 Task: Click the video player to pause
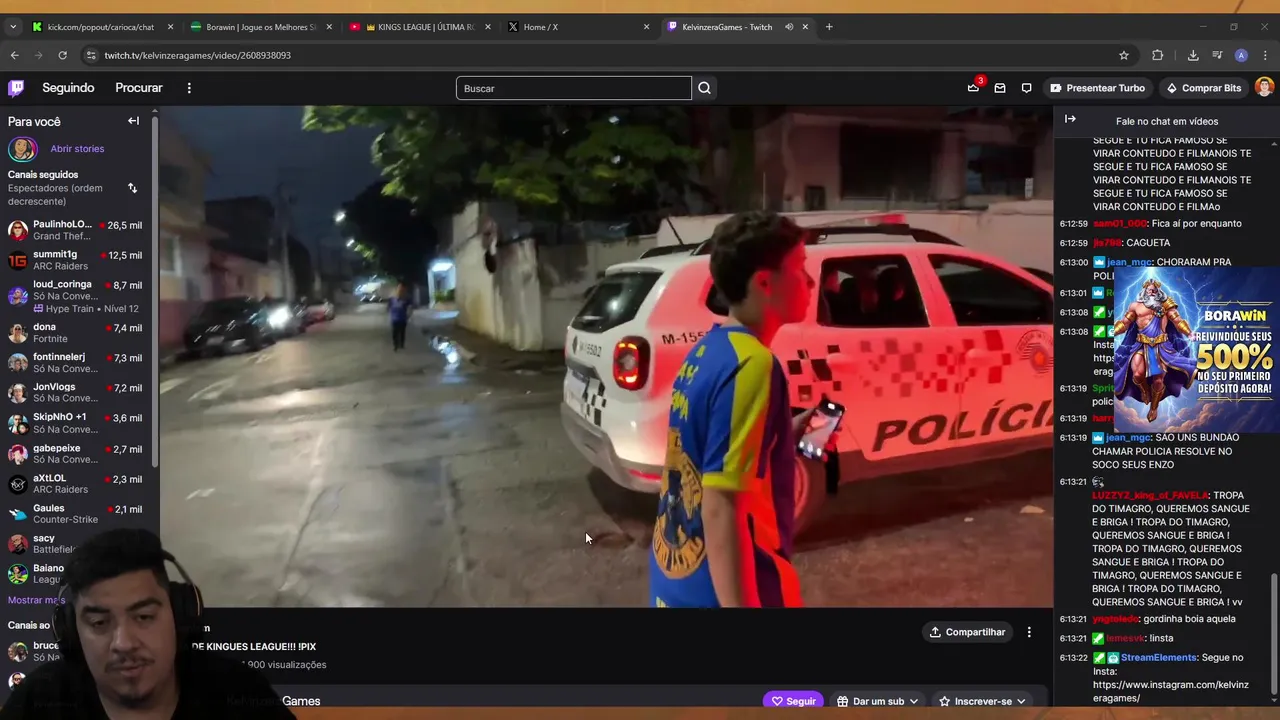pos(606,357)
